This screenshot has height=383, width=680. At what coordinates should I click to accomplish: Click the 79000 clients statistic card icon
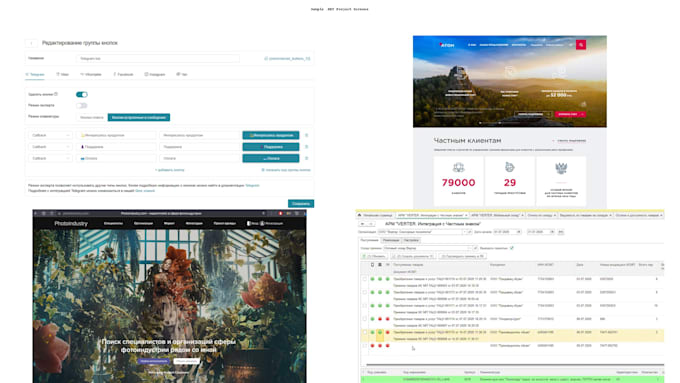(458, 167)
